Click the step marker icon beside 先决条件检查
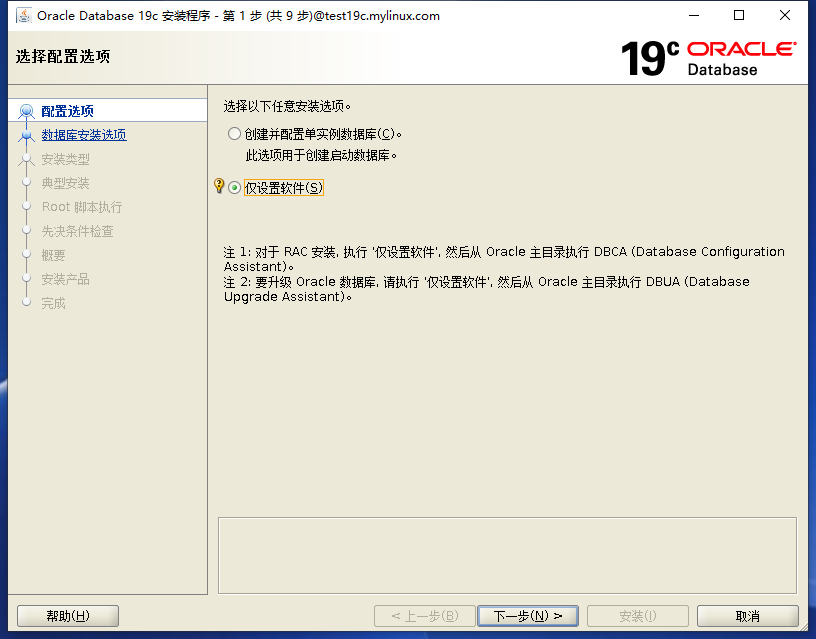816x639 pixels. (26, 230)
